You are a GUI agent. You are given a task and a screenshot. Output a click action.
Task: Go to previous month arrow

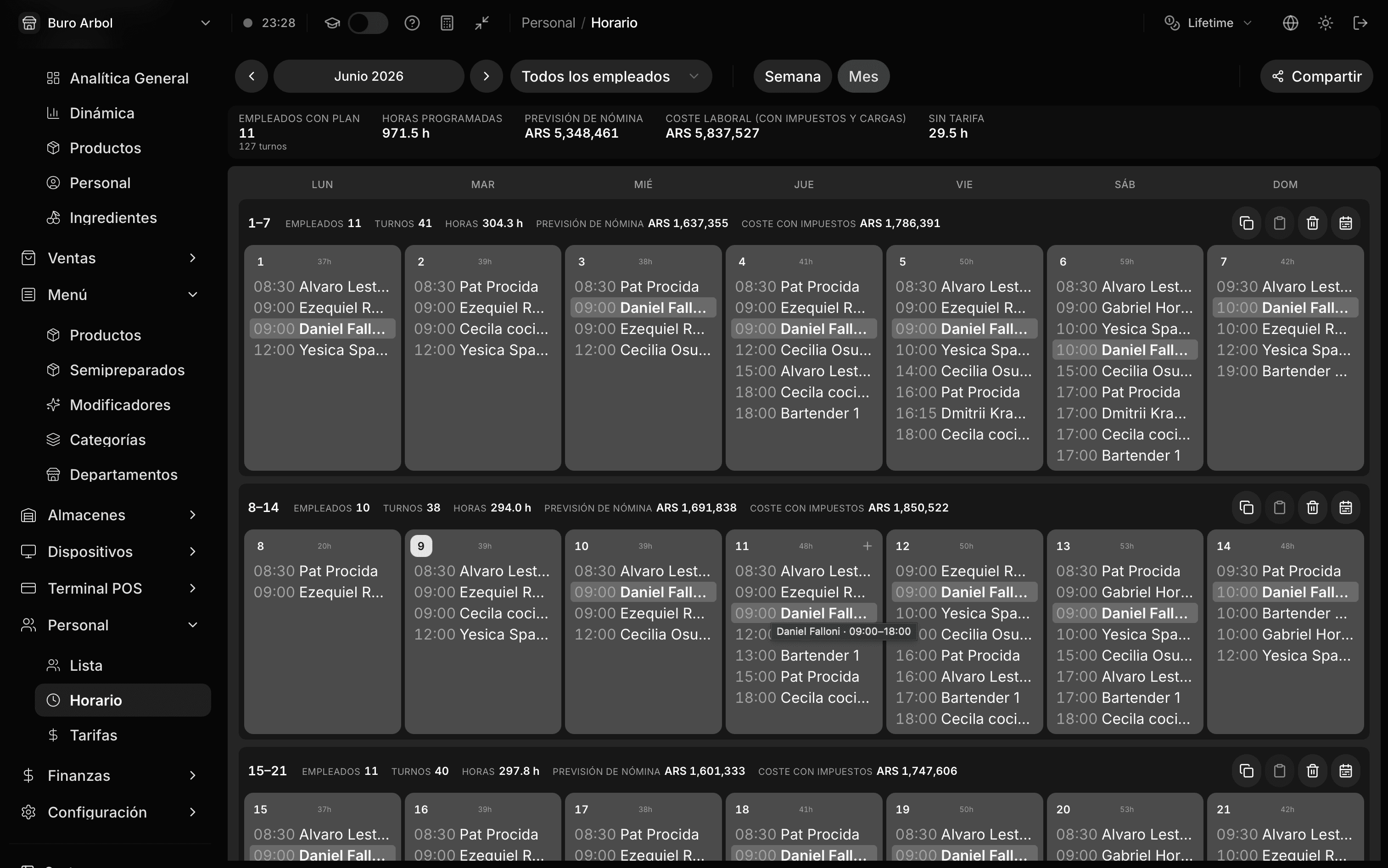(x=252, y=76)
